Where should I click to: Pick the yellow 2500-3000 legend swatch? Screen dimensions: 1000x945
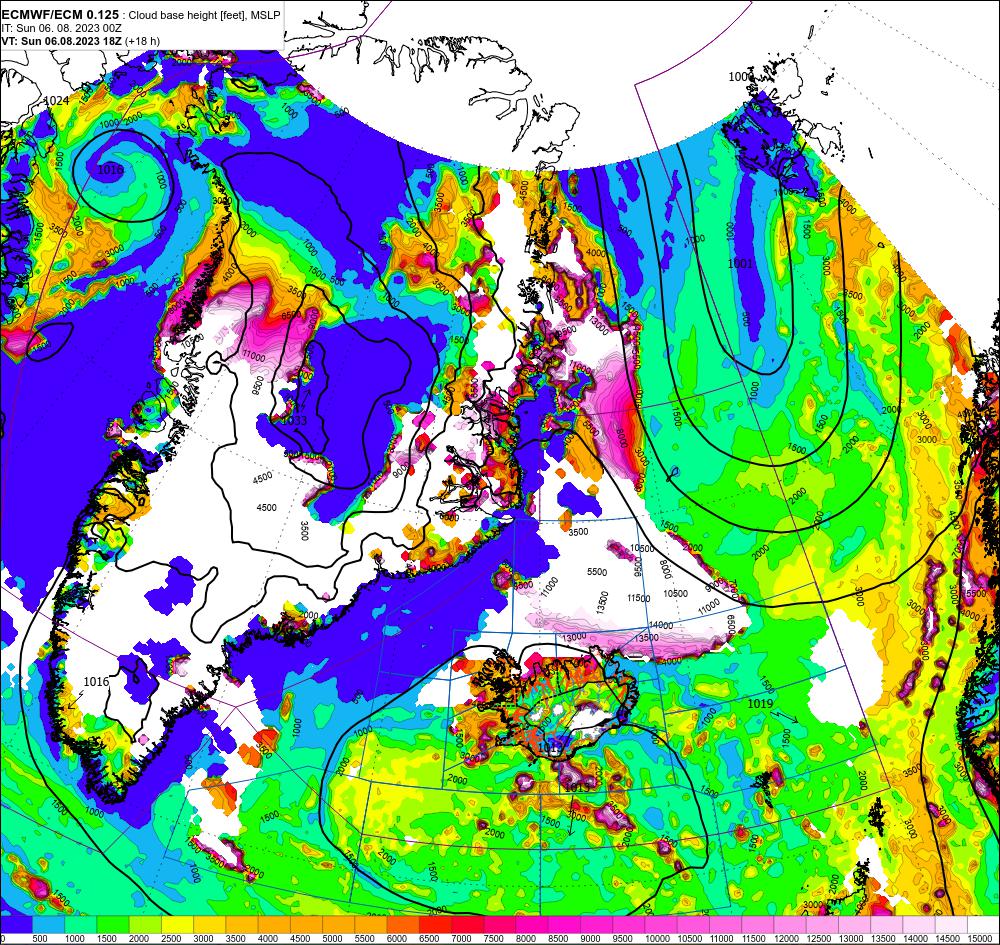tap(177, 925)
